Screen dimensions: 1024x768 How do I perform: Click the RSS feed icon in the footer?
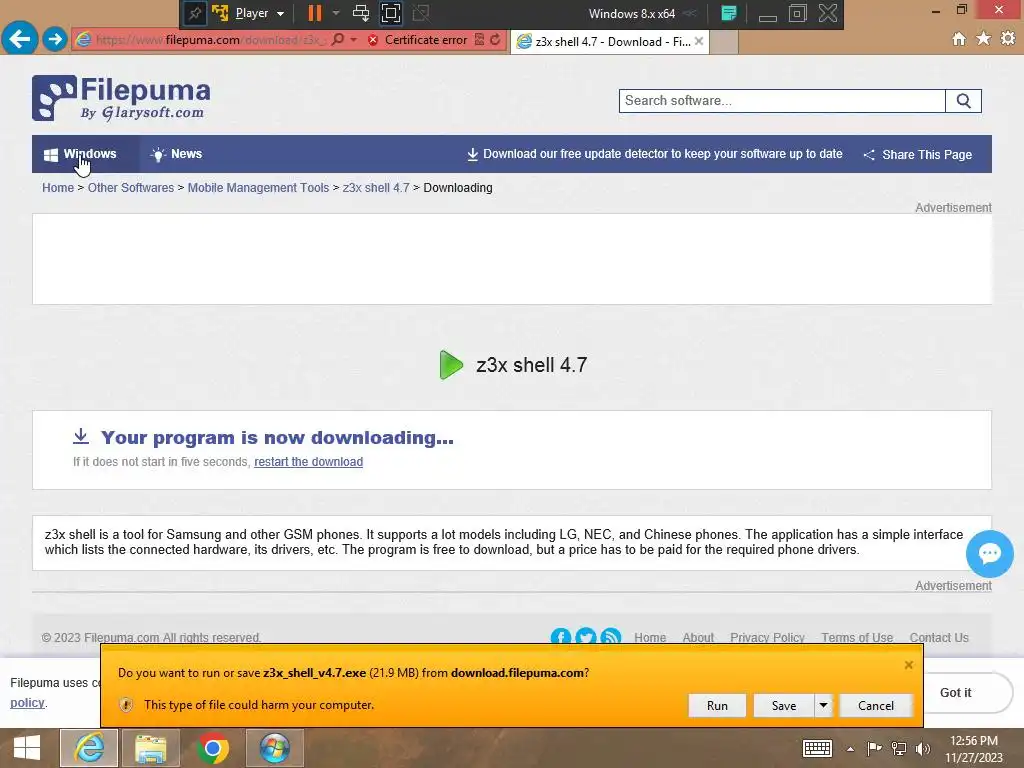click(611, 636)
